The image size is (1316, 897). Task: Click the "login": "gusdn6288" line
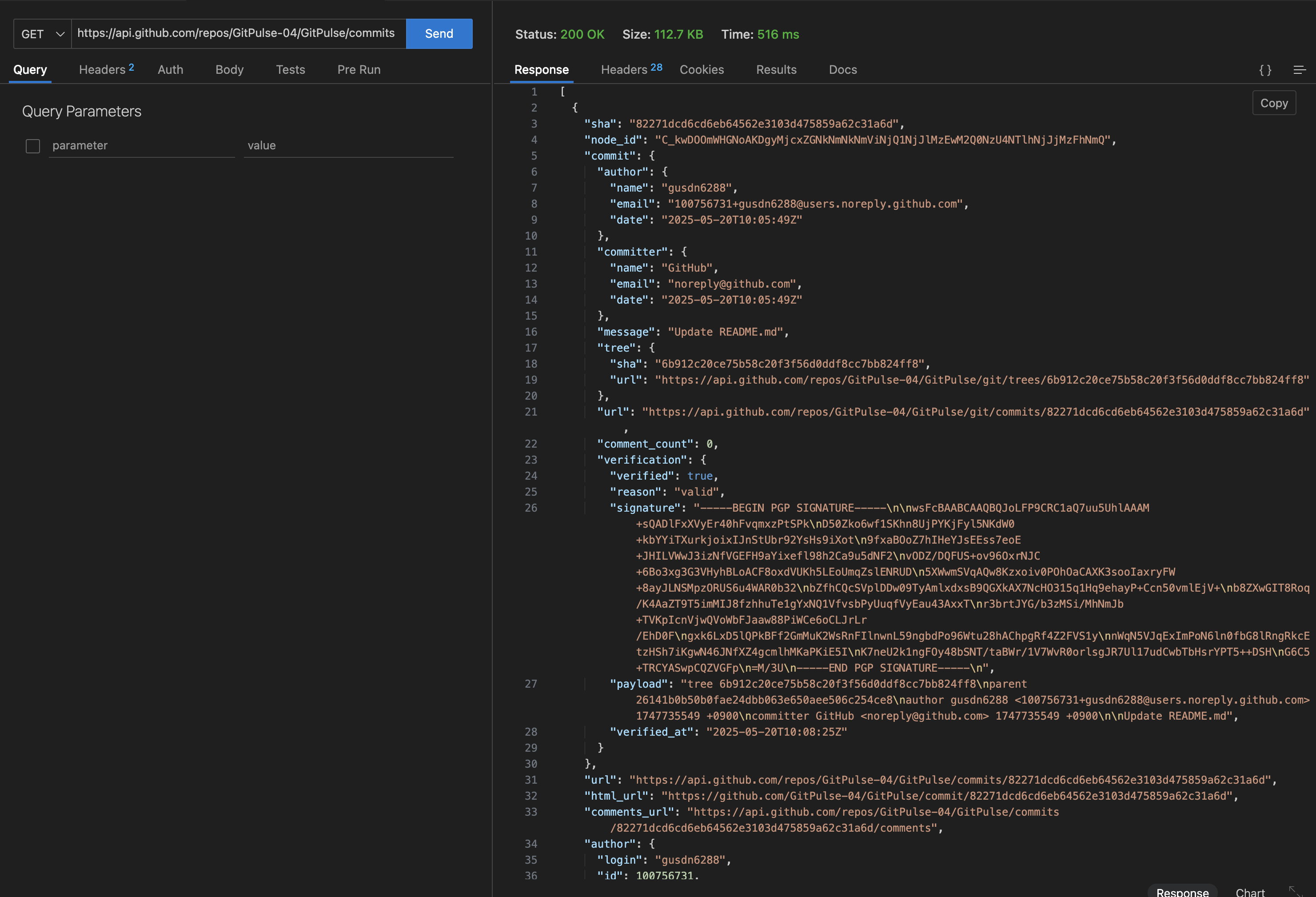tap(664, 860)
